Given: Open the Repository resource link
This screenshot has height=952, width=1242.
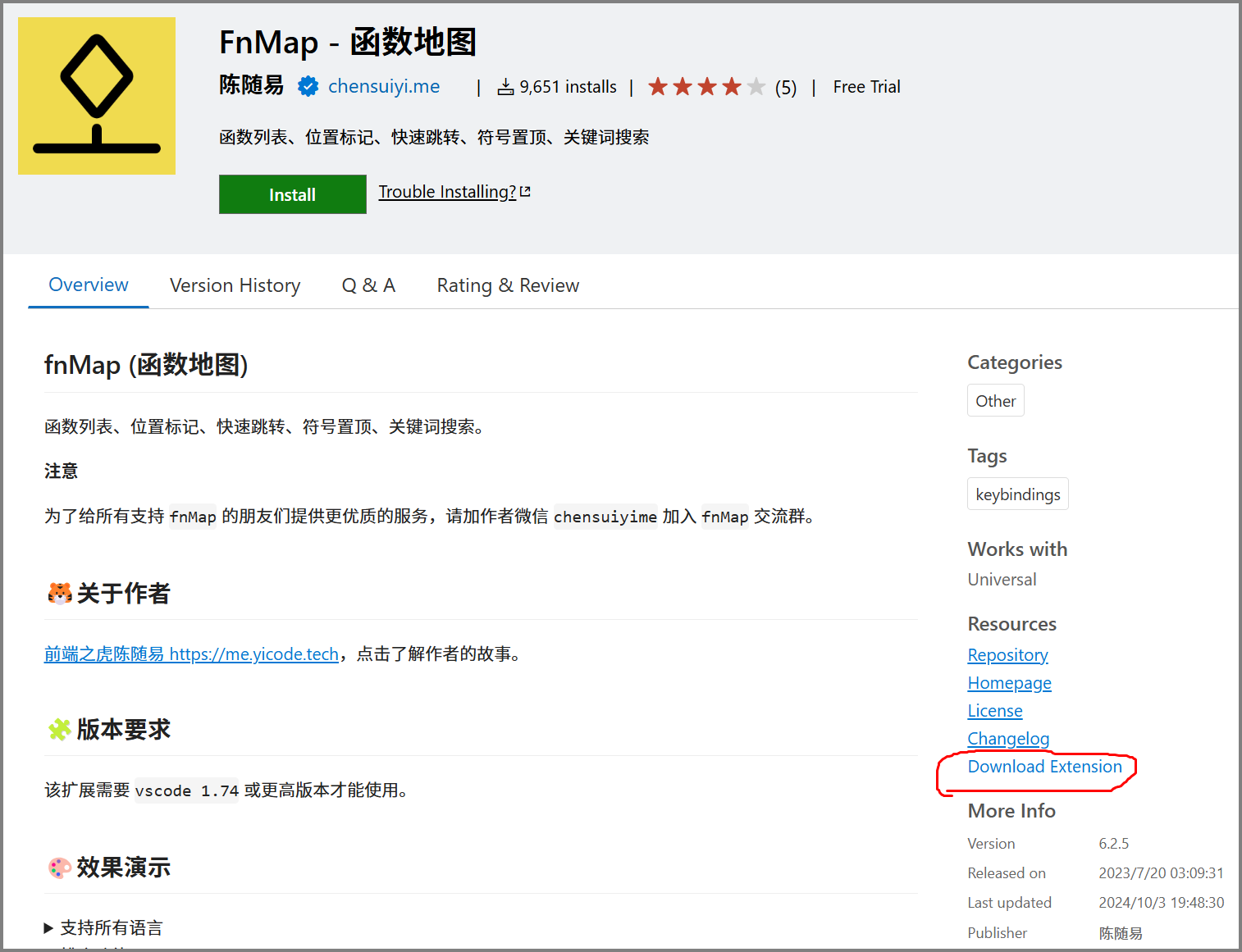Looking at the screenshot, I should pos(1008,655).
